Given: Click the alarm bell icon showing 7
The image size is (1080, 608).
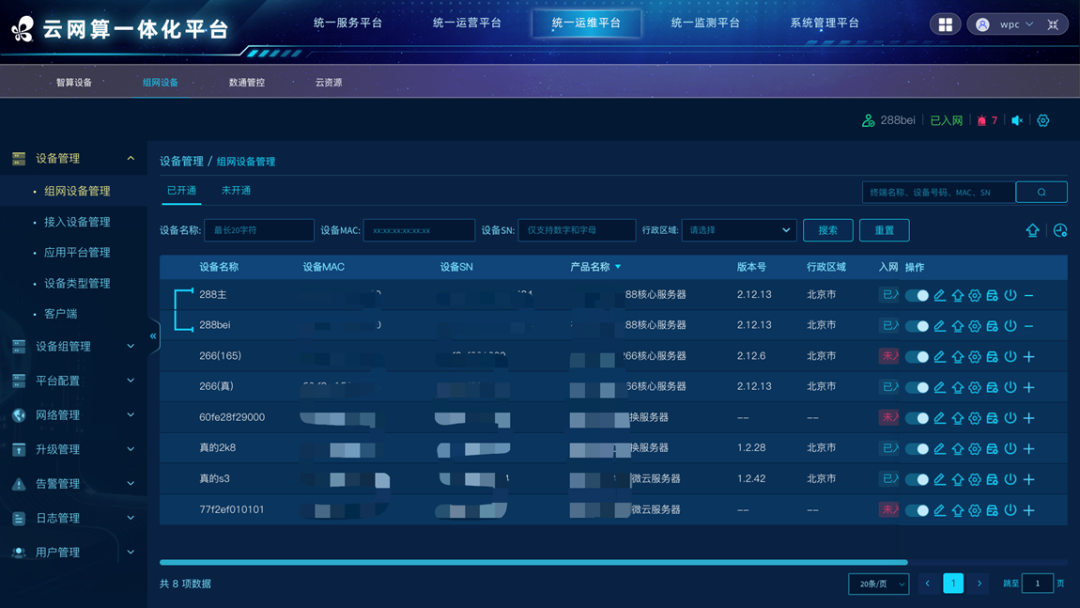Looking at the screenshot, I should pos(987,121).
